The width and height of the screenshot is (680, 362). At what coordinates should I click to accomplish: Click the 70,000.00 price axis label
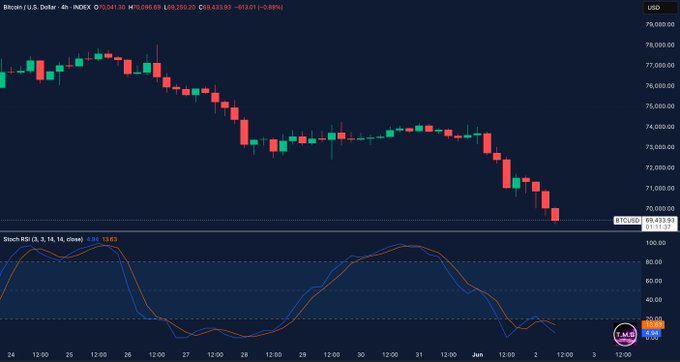tap(660, 209)
